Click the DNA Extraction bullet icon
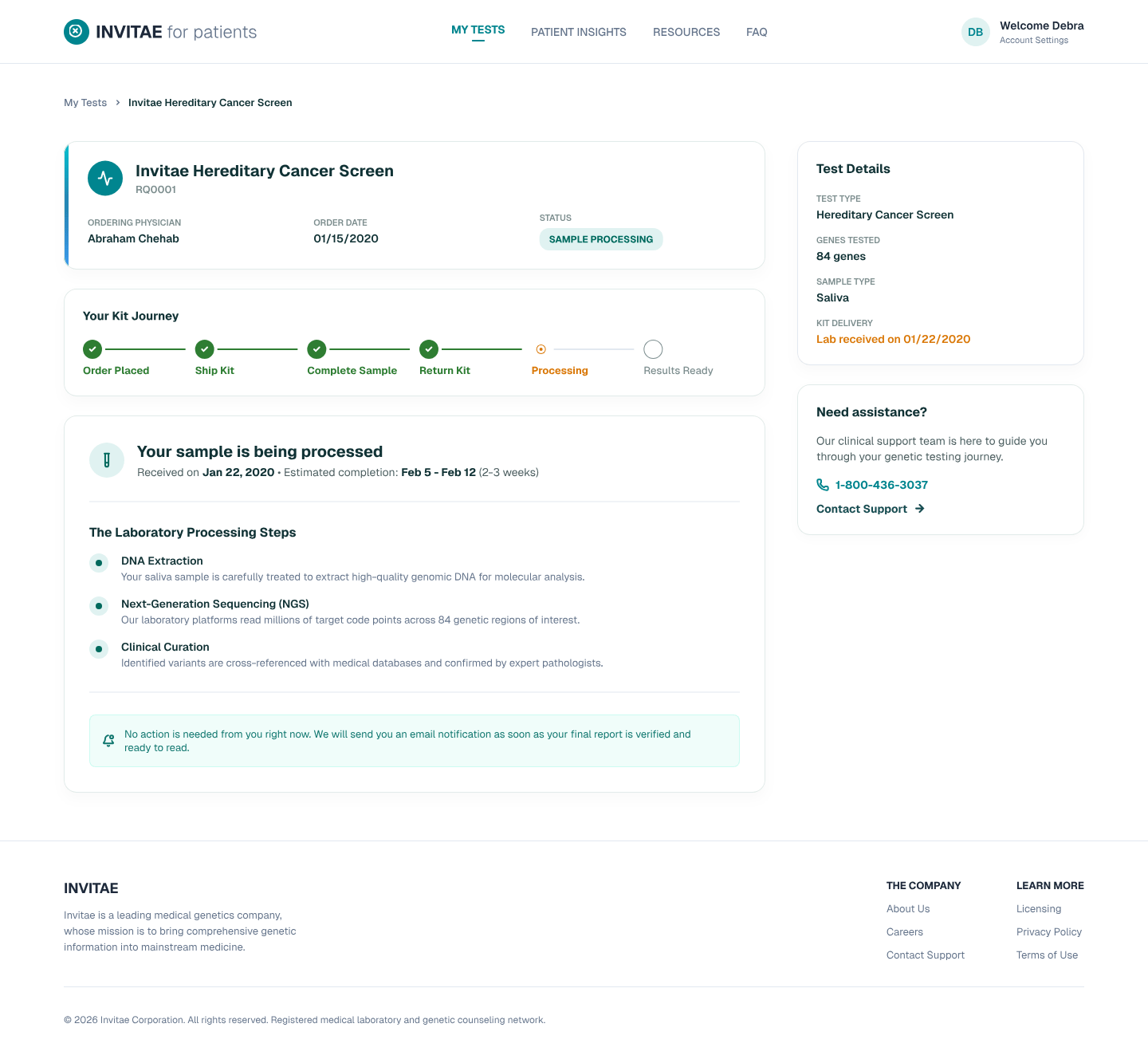Screen dimensions: 1148x1059 99,563
